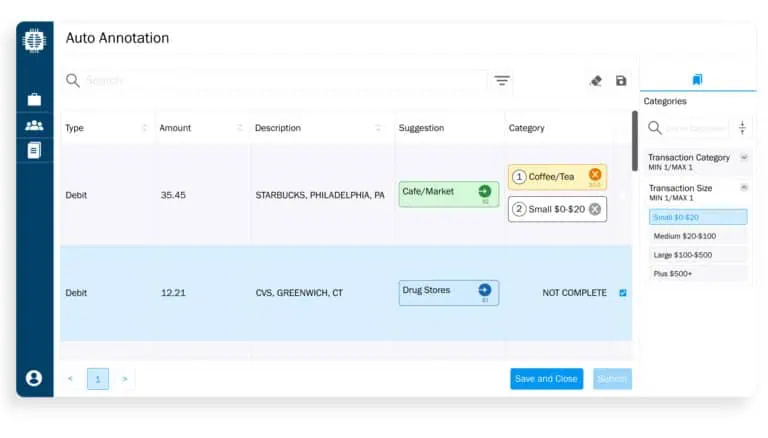Click the Category column header
768x438 pixels.
point(527,128)
